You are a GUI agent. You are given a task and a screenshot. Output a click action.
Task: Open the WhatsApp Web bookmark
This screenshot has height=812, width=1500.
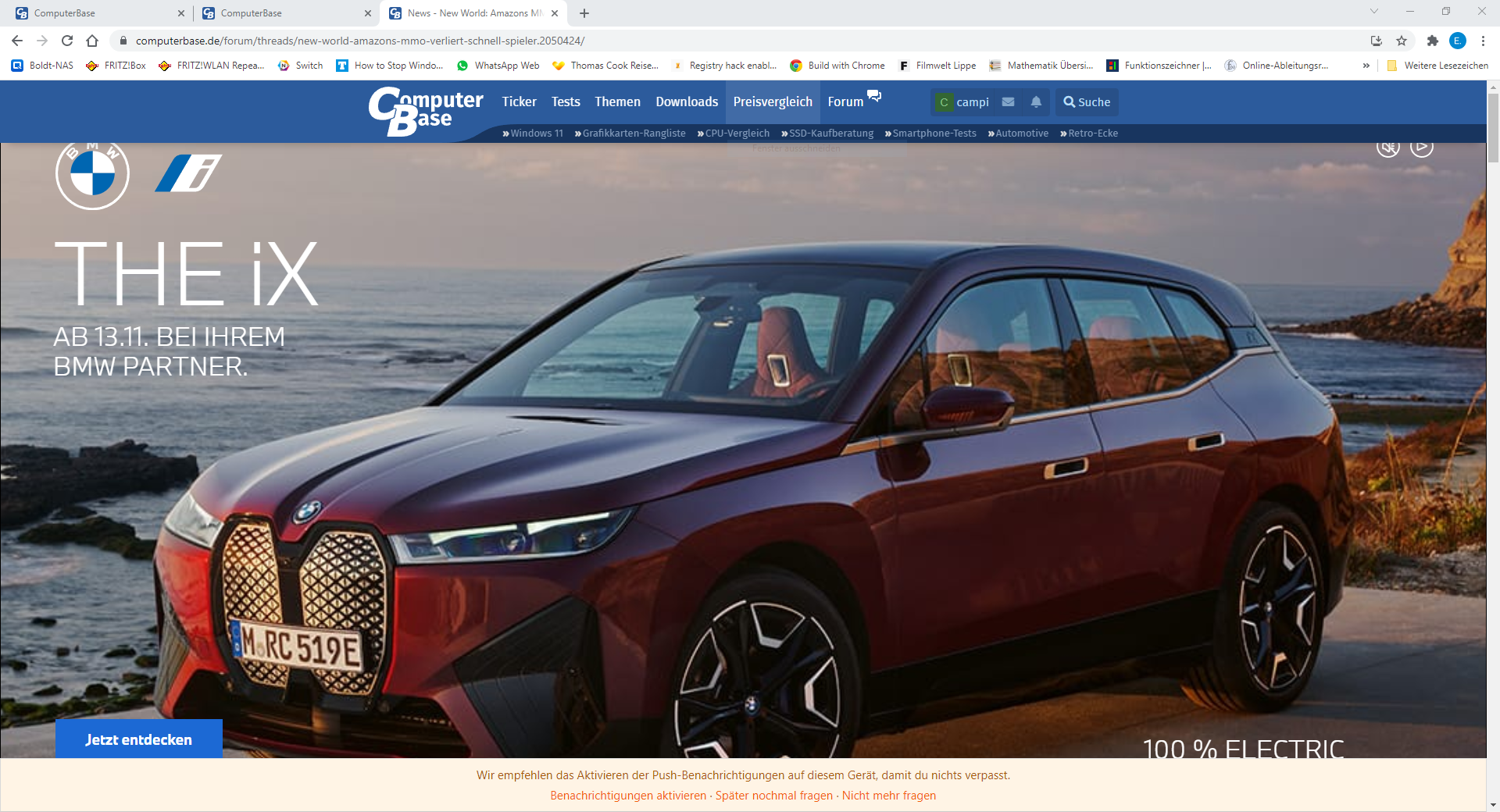click(498, 66)
